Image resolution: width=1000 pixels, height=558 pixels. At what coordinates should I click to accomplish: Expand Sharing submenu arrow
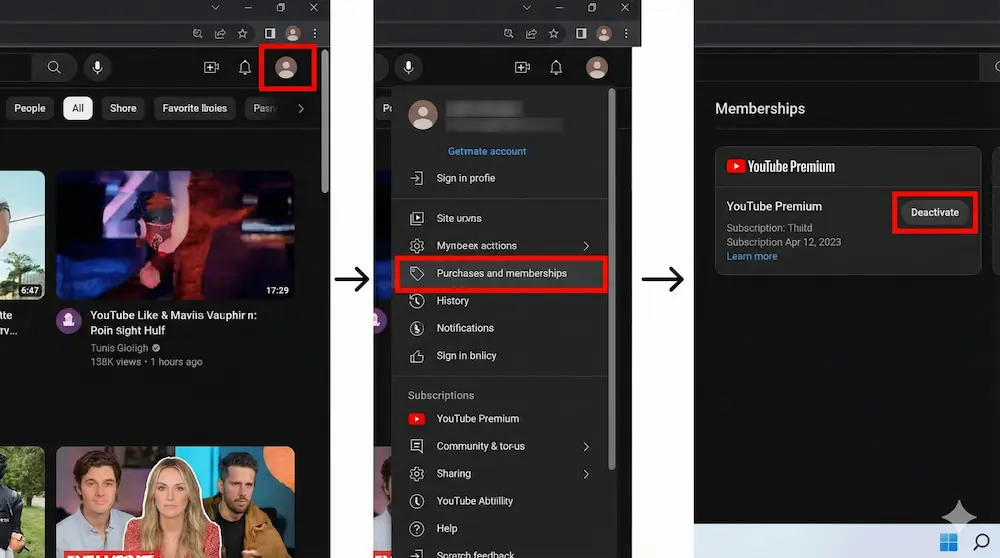coord(586,474)
